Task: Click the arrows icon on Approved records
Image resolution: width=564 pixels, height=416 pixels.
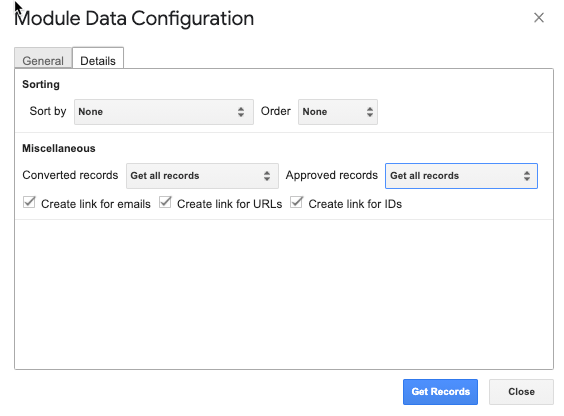Action: 527,176
